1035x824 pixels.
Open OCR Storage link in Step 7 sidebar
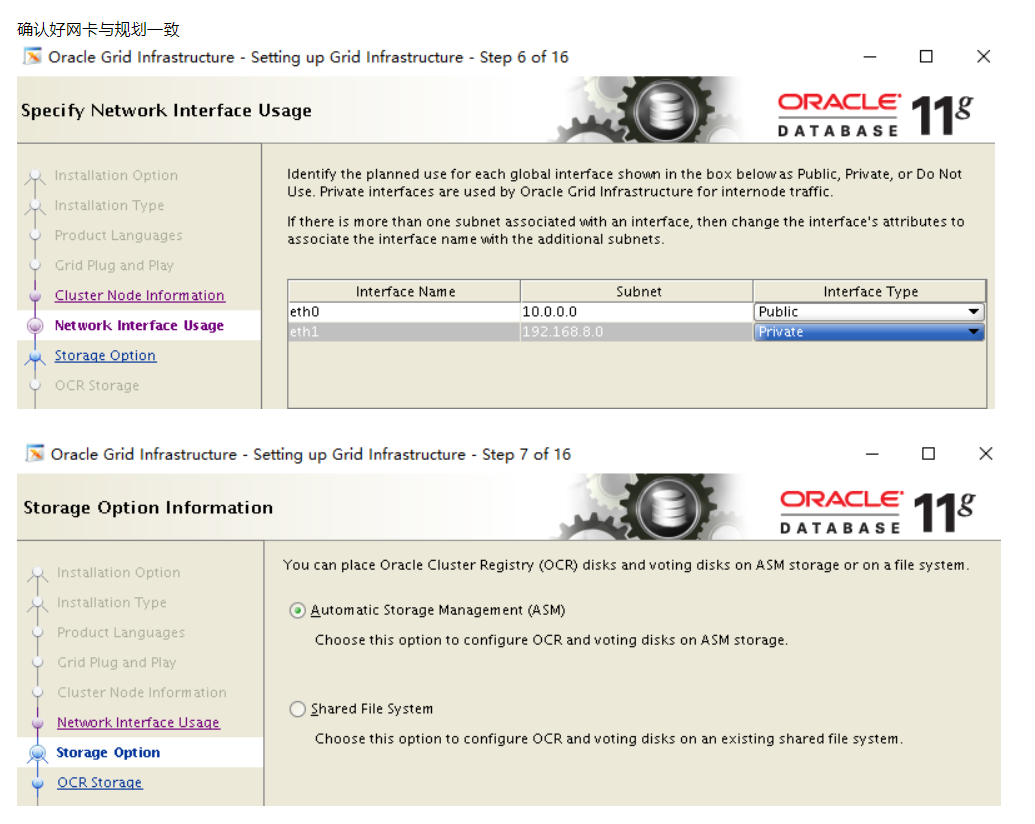click(x=99, y=783)
